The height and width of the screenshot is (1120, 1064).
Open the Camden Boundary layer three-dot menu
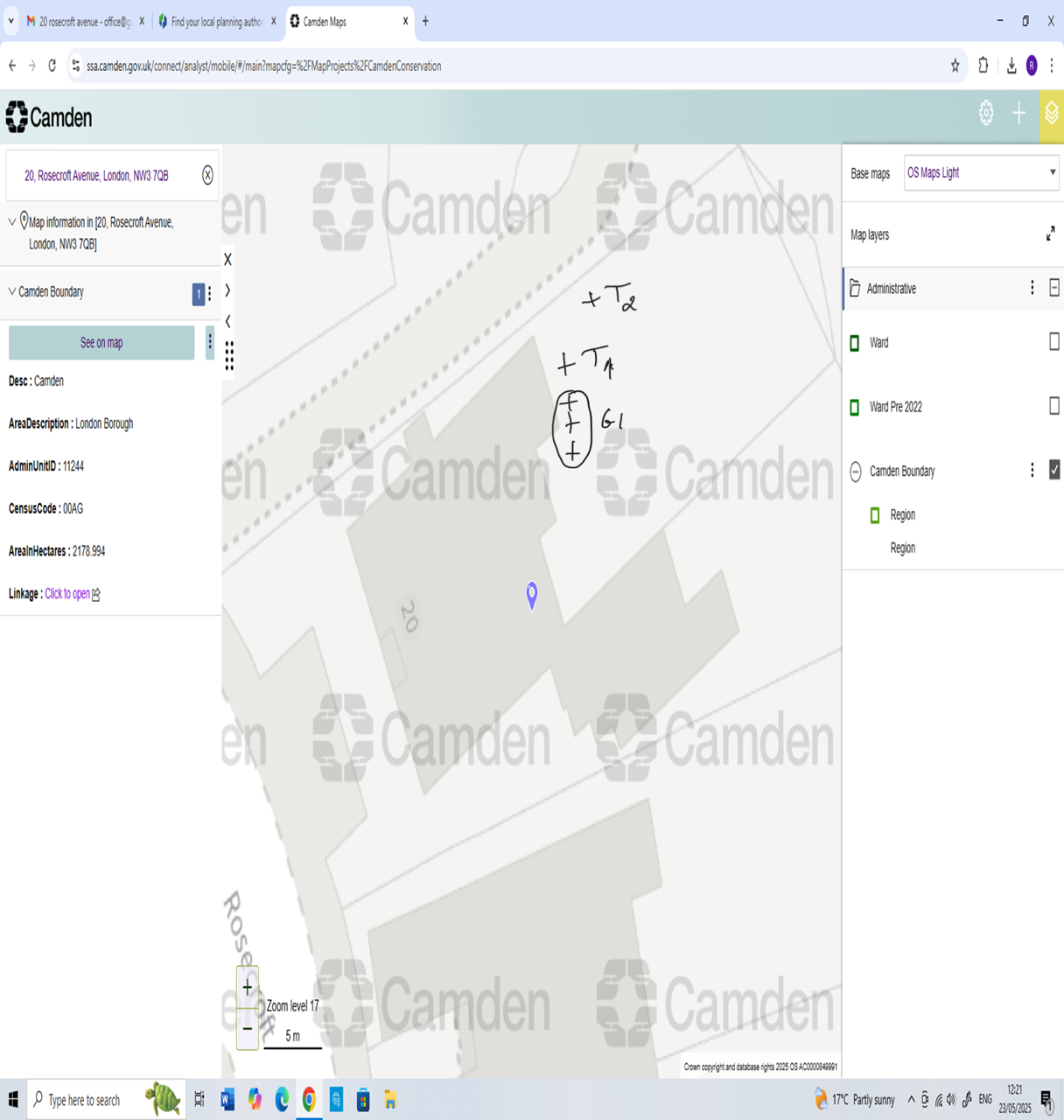point(1032,471)
